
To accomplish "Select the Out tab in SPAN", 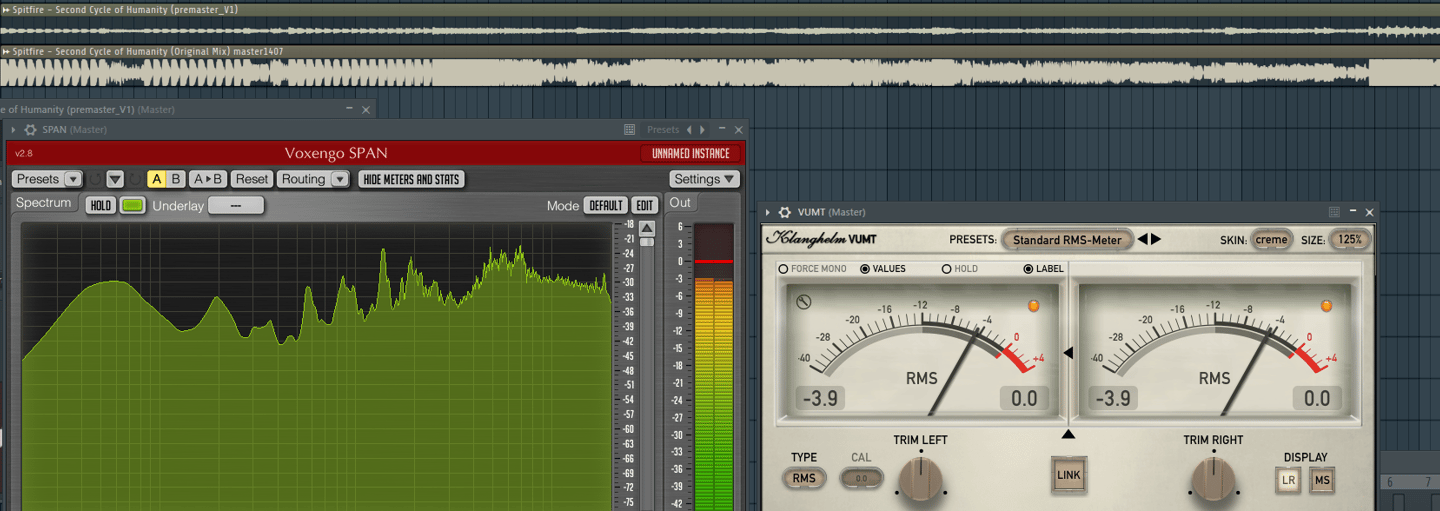I will pyautogui.click(x=680, y=203).
